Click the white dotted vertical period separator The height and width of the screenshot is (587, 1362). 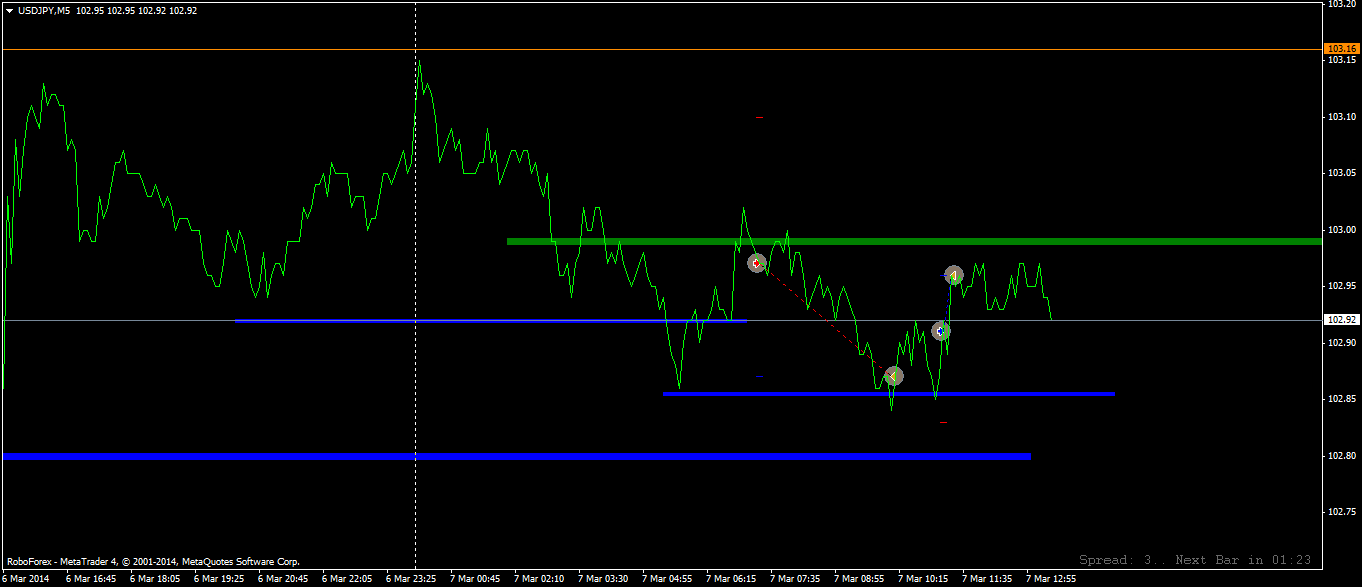(x=415, y=285)
